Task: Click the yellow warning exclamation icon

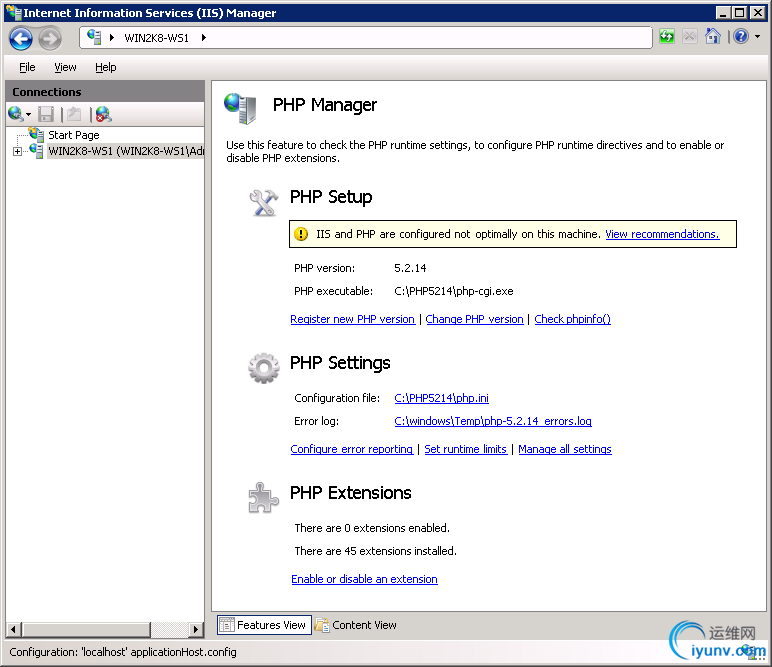Action: point(301,234)
